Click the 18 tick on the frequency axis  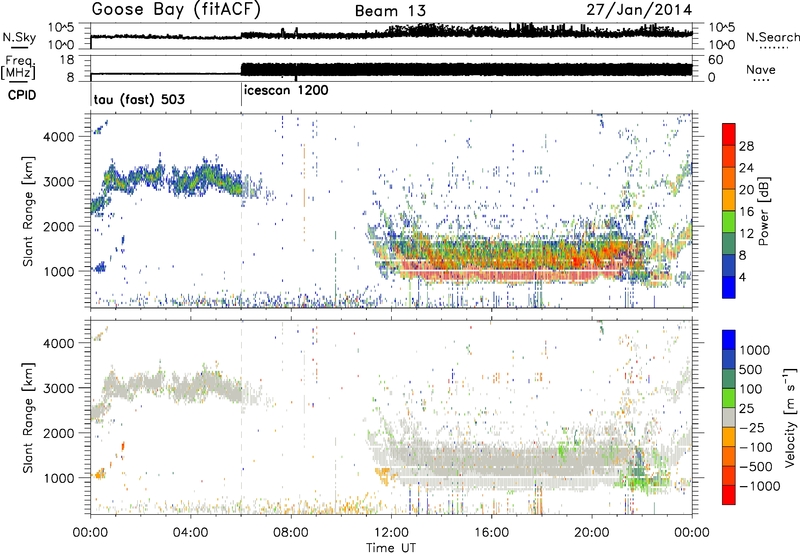coord(67,60)
